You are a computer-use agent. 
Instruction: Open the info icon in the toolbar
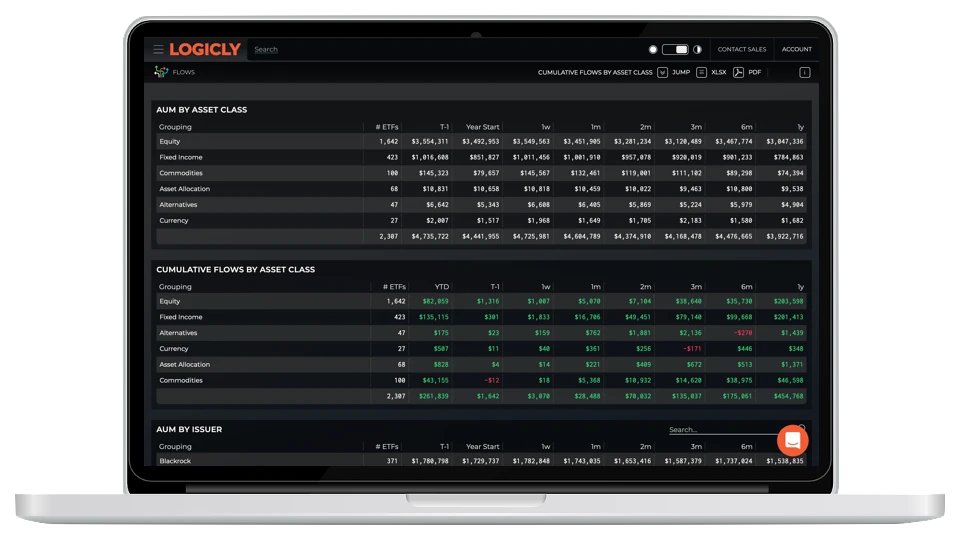[804, 72]
